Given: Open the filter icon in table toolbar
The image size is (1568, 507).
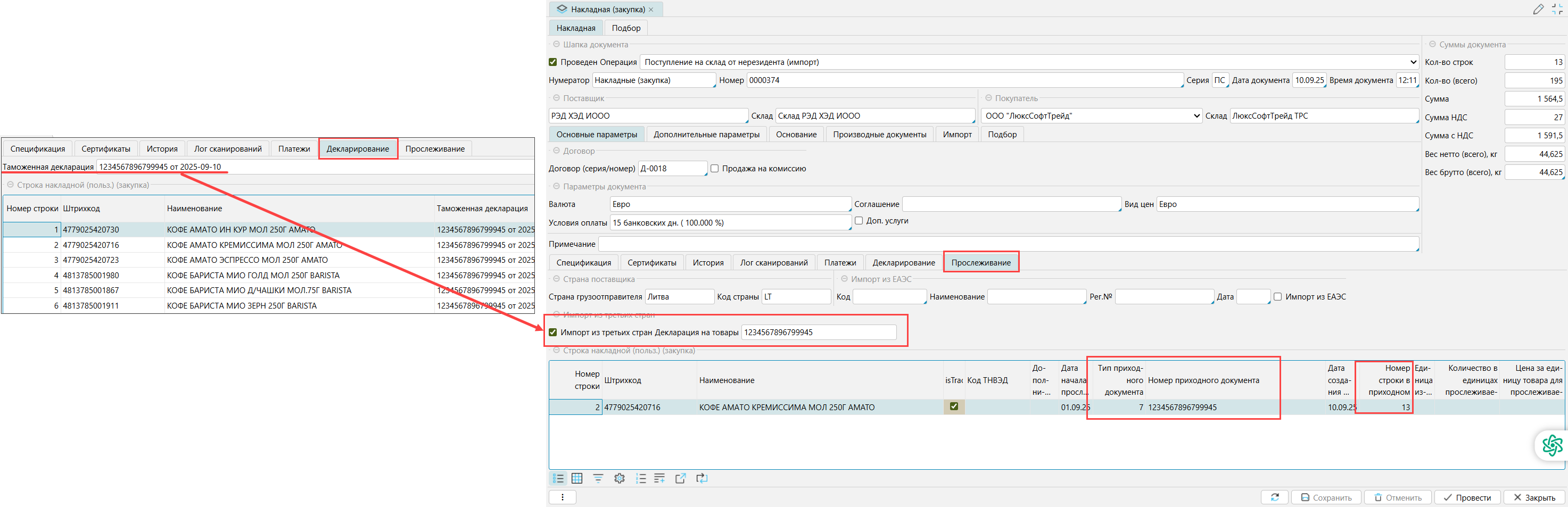Looking at the screenshot, I should click(598, 478).
